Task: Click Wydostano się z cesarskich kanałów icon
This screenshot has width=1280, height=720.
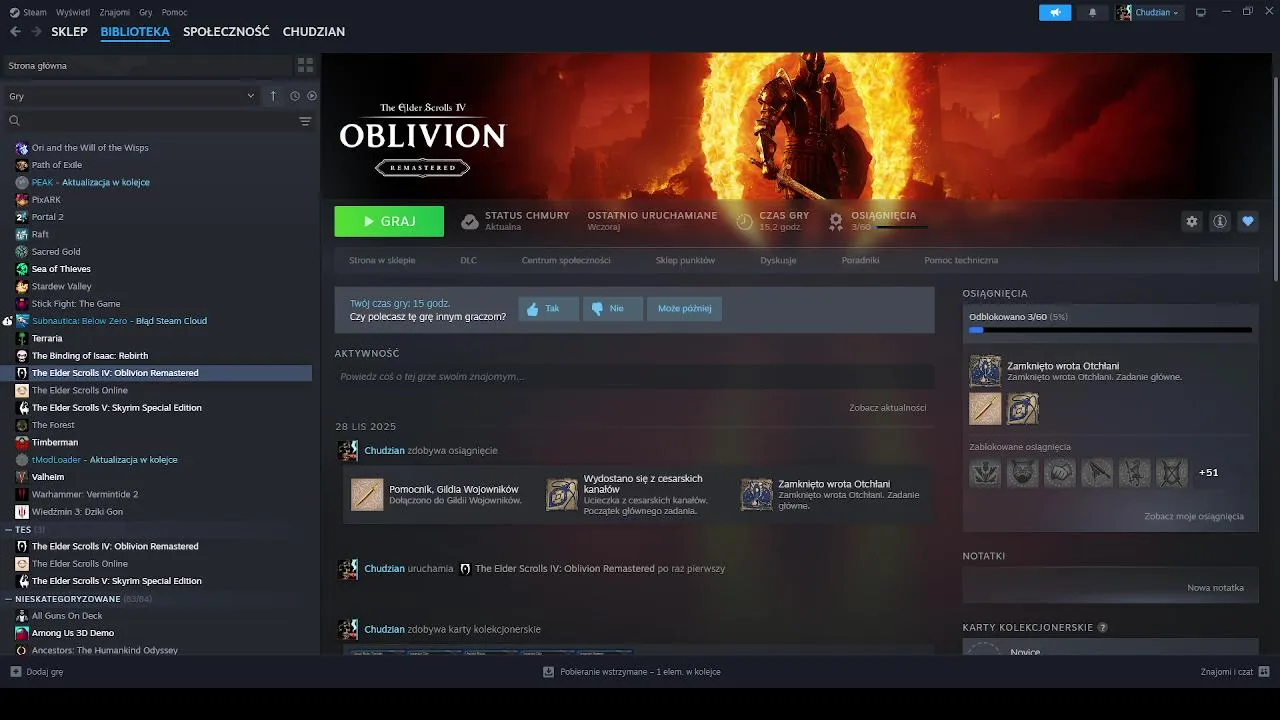Action: pos(562,494)
